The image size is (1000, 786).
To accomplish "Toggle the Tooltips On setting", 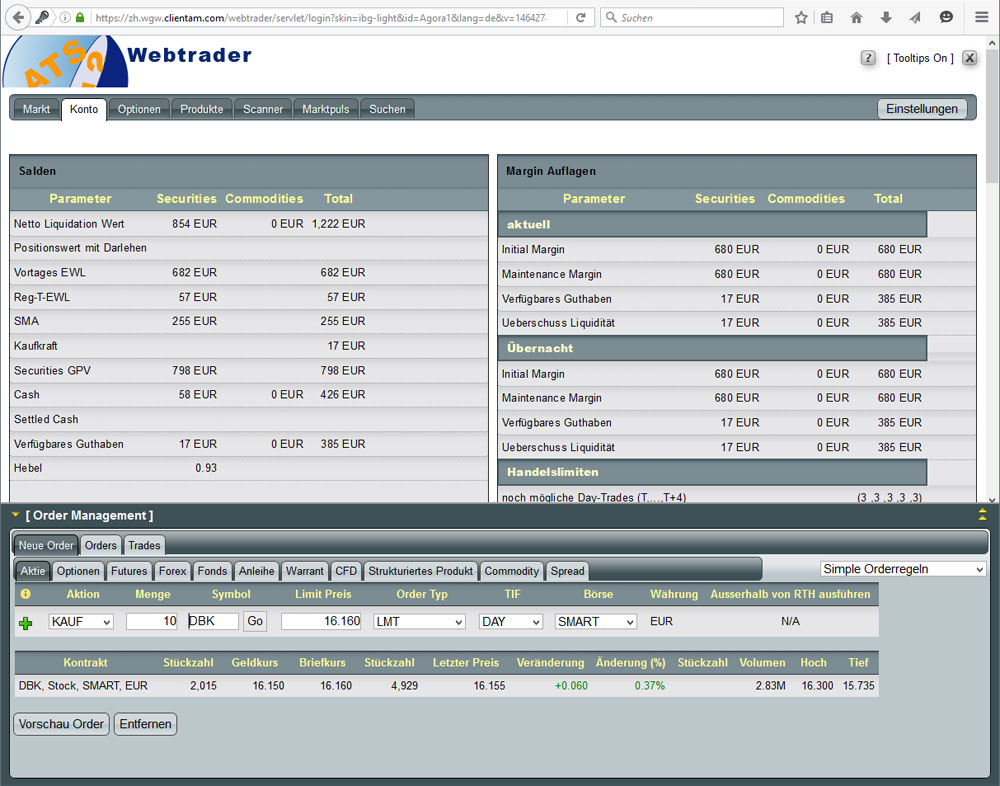I will click(x=919, y=58).
